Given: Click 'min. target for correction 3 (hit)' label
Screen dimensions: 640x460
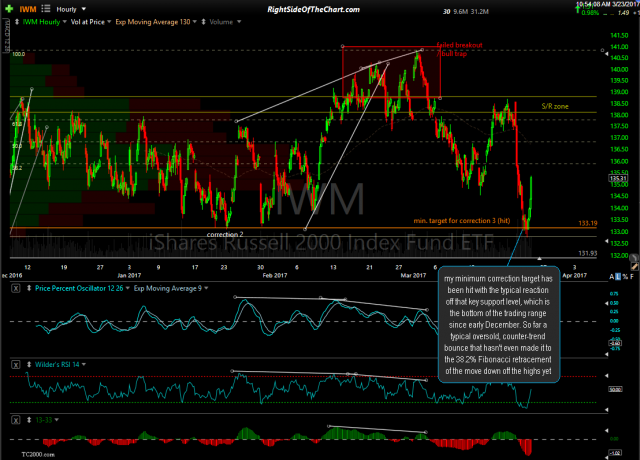Looking at the screenshot, I should [x=462, y=221].
